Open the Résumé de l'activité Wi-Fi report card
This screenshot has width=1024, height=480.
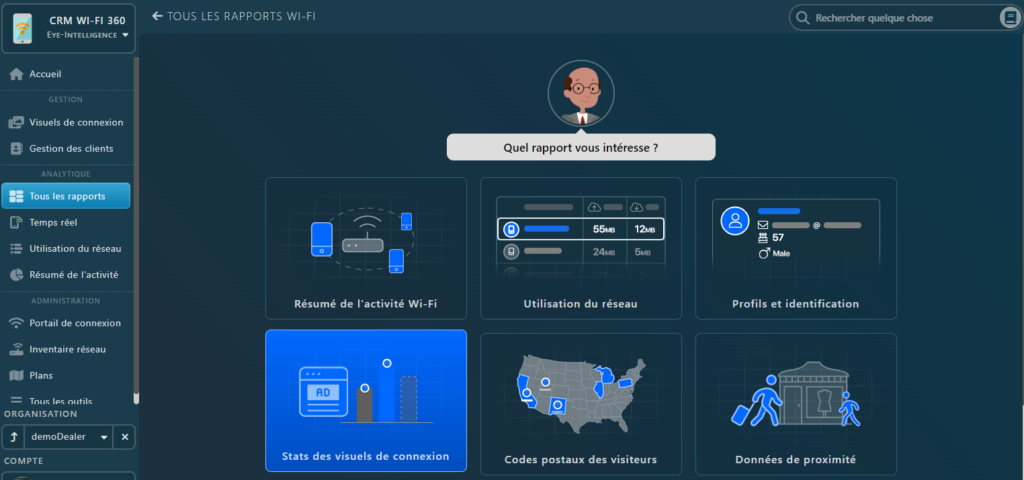click(366, 248)
